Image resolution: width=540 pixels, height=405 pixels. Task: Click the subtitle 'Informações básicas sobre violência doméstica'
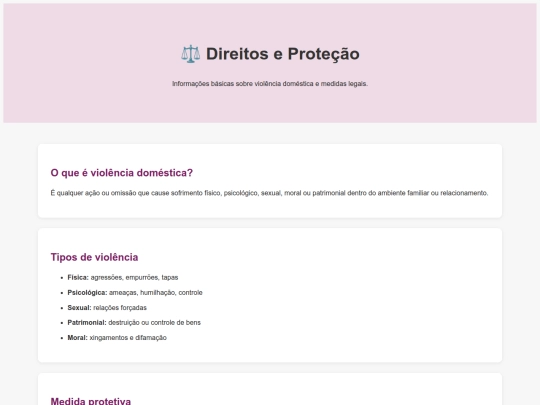tap(270, 84)
